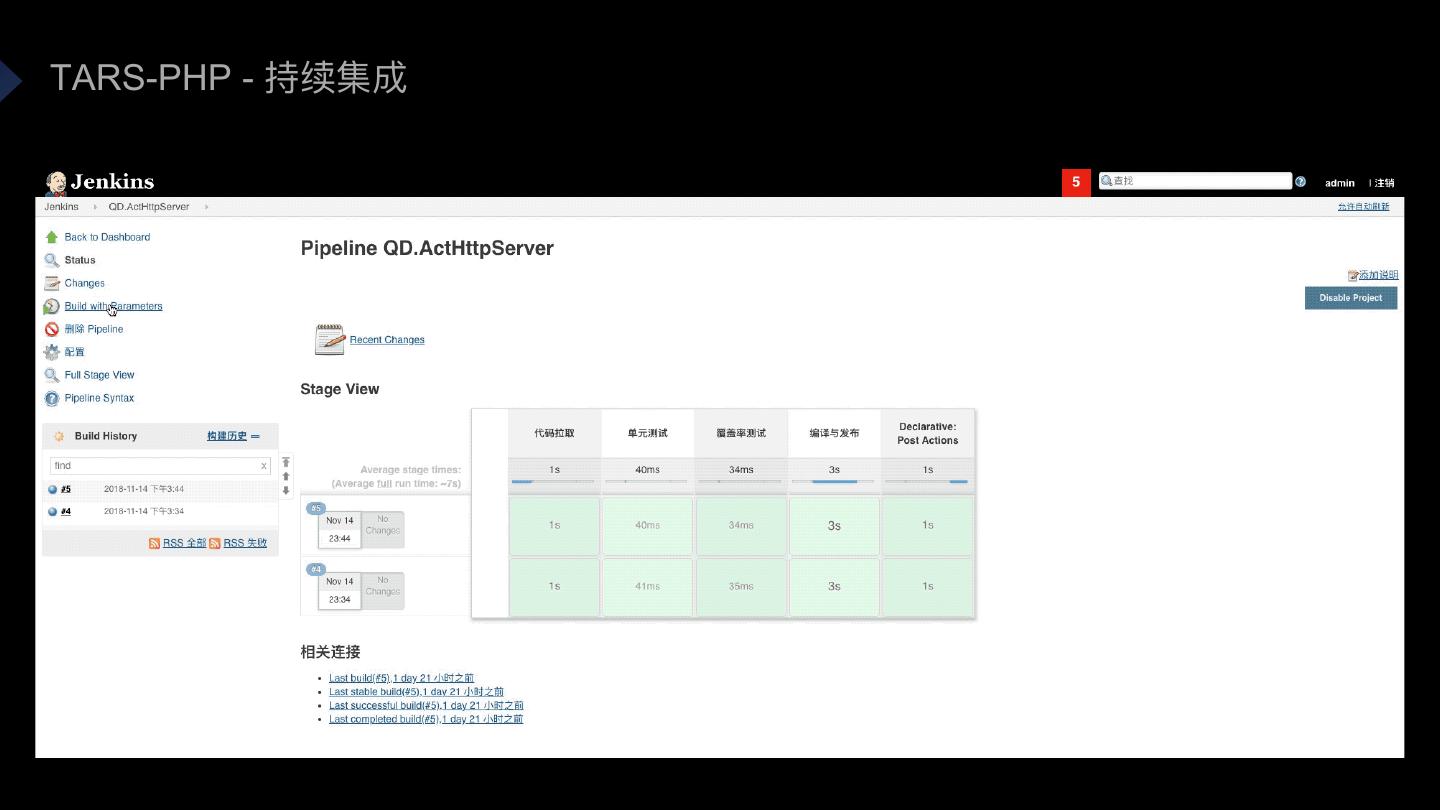
Task: Click the 注销 logout link
Action: click(x=1385, y=183)
